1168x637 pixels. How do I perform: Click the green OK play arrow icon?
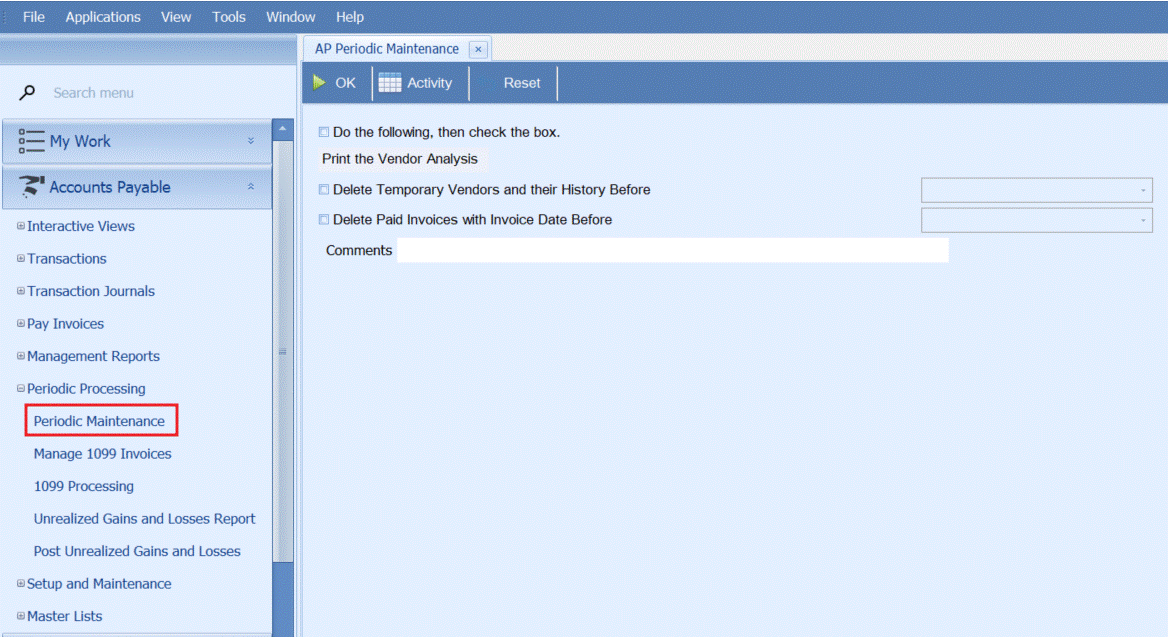[x=319, y=83]
